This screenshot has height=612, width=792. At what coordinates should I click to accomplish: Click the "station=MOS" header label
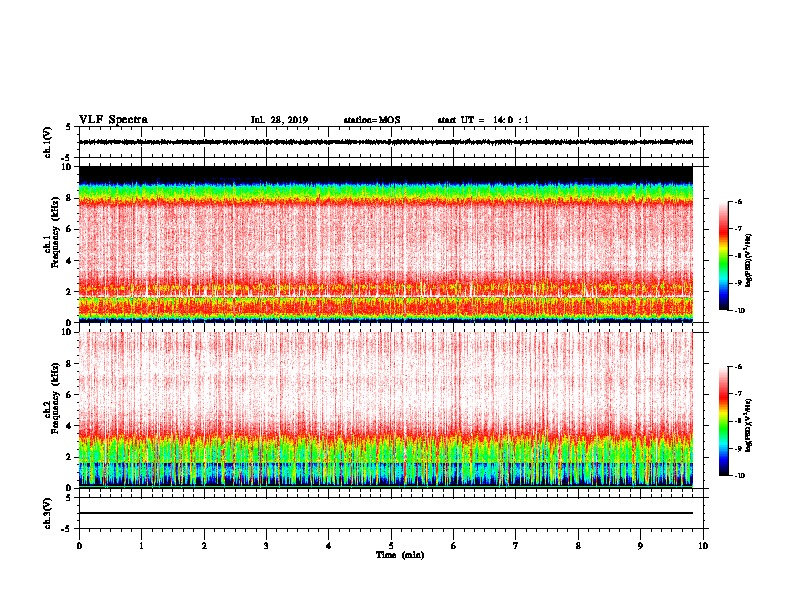372,120
